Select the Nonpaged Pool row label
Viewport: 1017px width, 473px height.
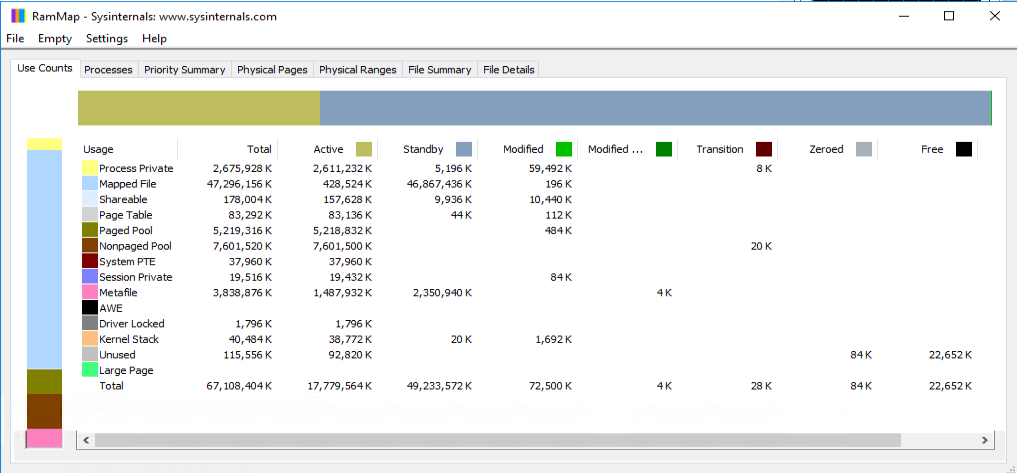coord(135,246)
